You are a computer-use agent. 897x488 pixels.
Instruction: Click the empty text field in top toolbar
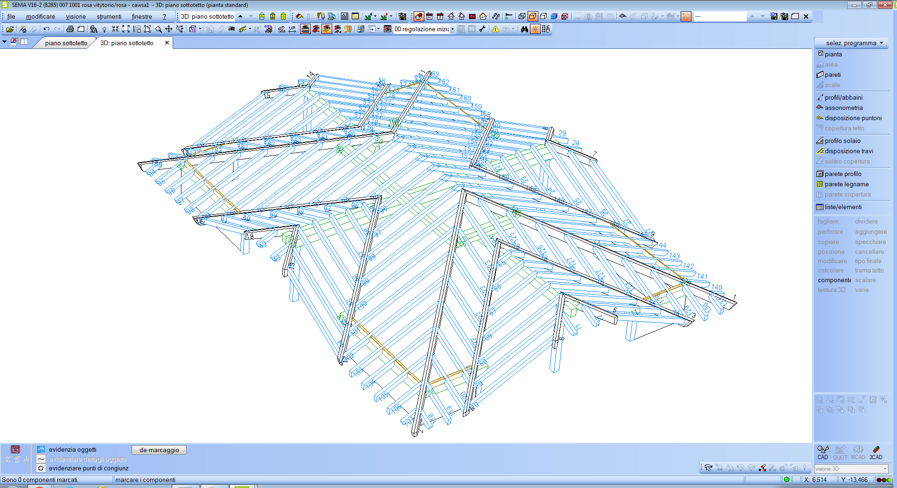pyautogui.click(x=720, y=17)
